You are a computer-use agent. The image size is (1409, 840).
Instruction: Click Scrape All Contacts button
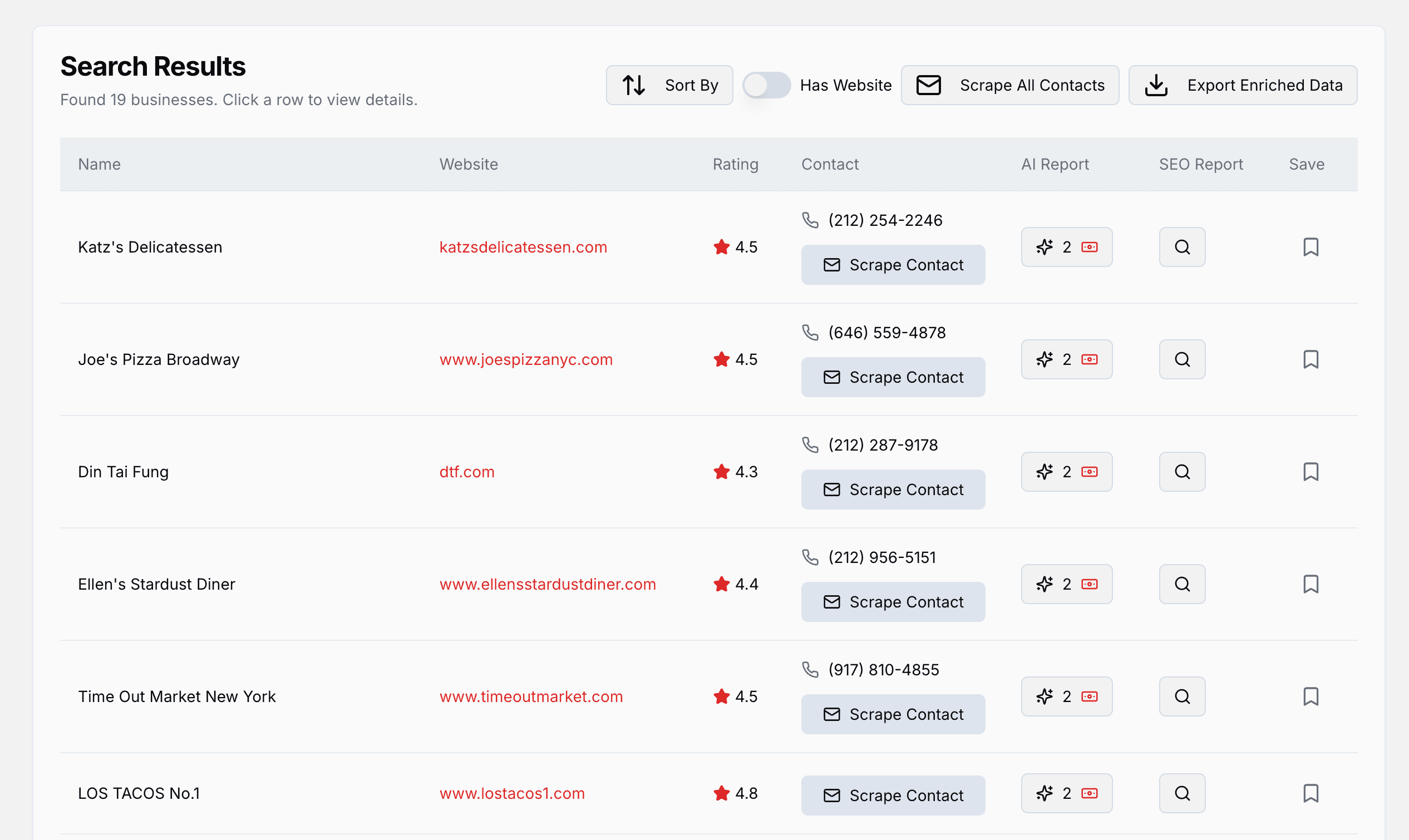(1009, 85)
